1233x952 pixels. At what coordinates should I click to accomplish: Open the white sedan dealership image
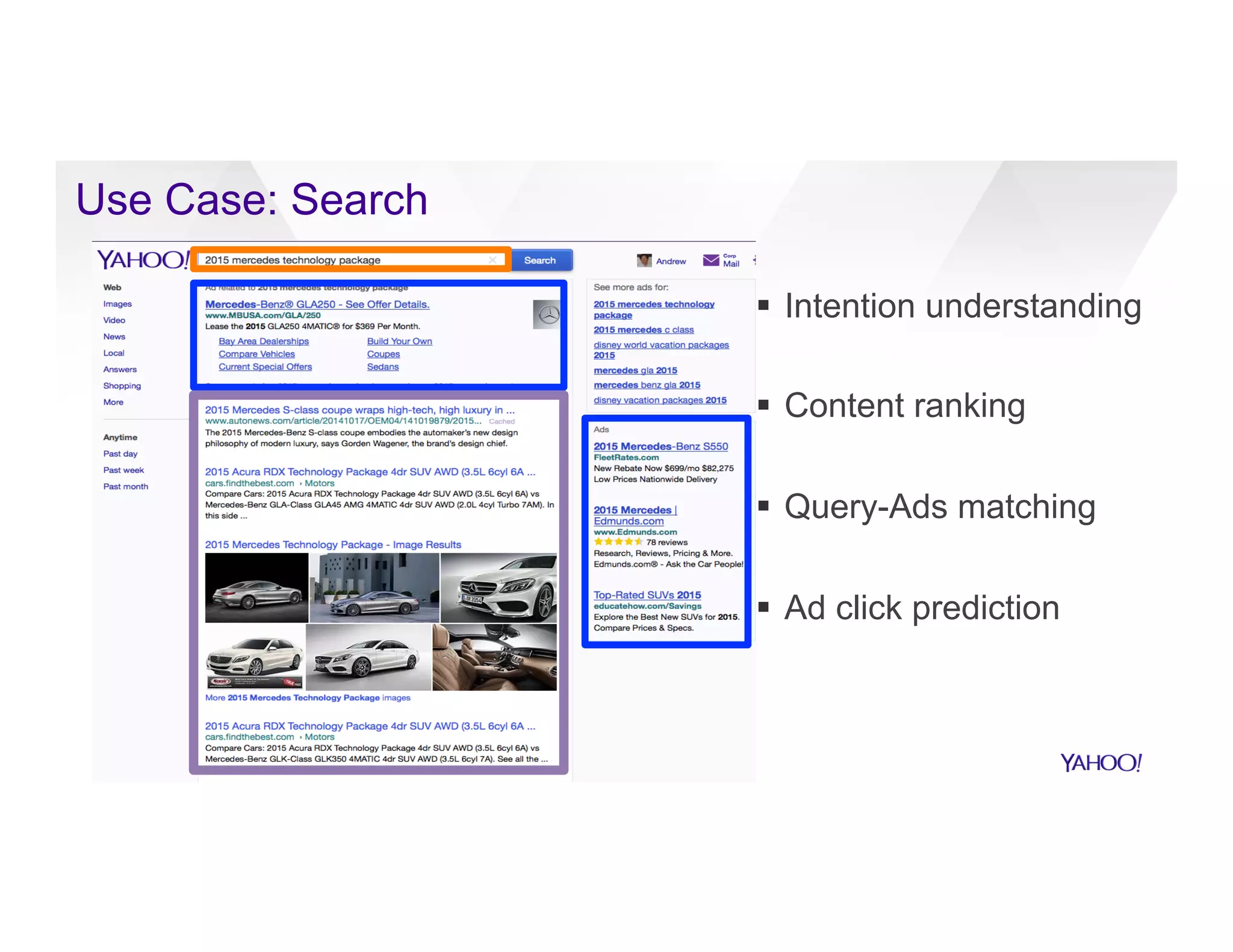click(x=255, y=657)
